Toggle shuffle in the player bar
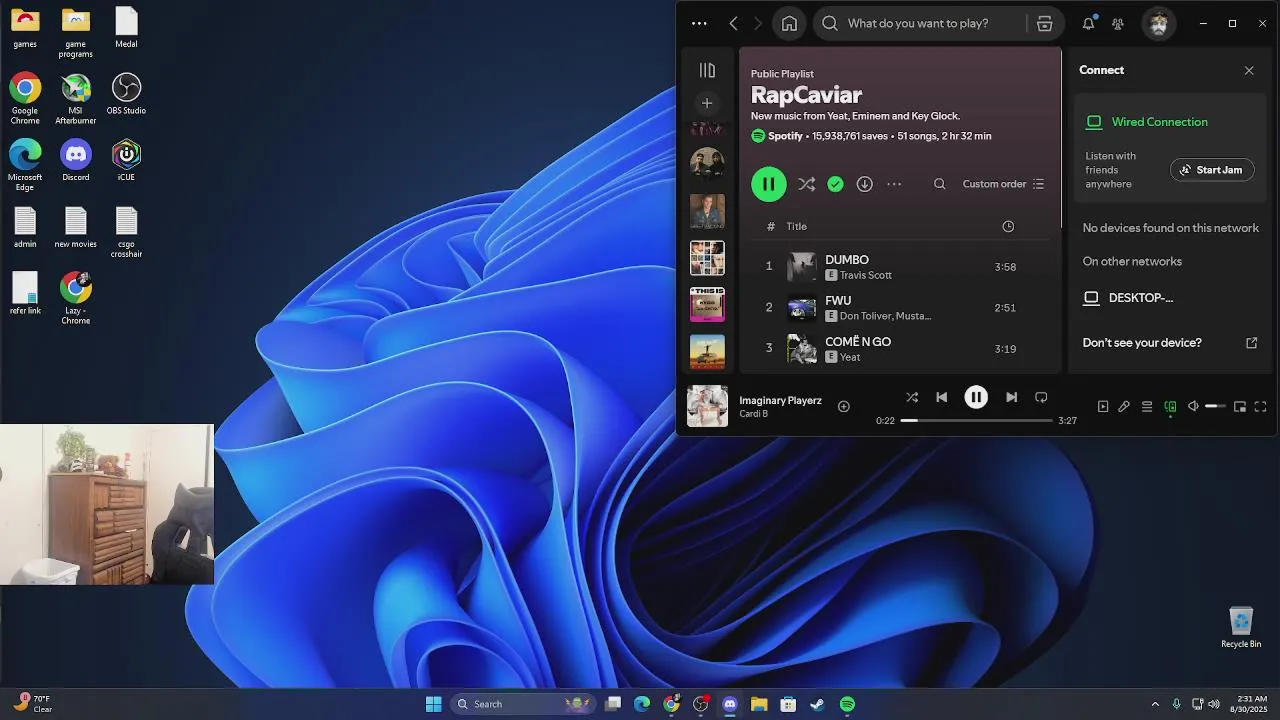The width and height of the screenshot is (1280, 720). pos(912,397)
